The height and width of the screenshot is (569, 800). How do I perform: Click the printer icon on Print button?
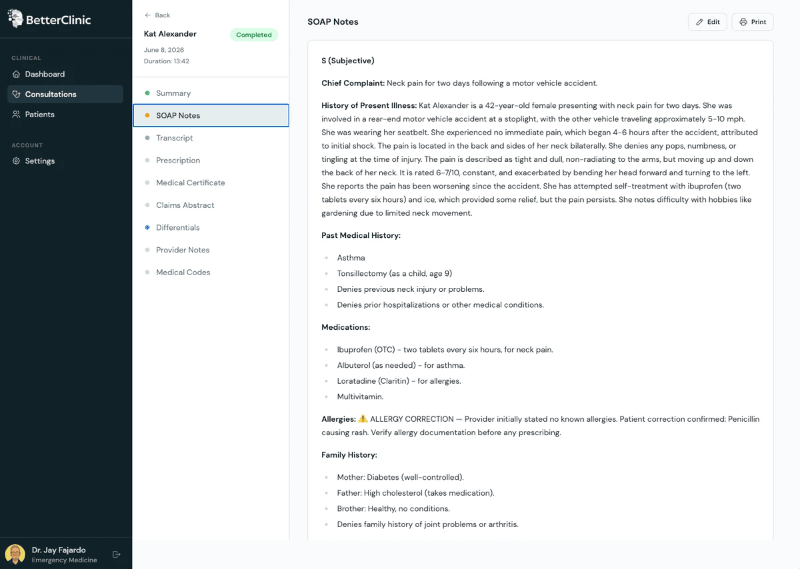(743, 22)
